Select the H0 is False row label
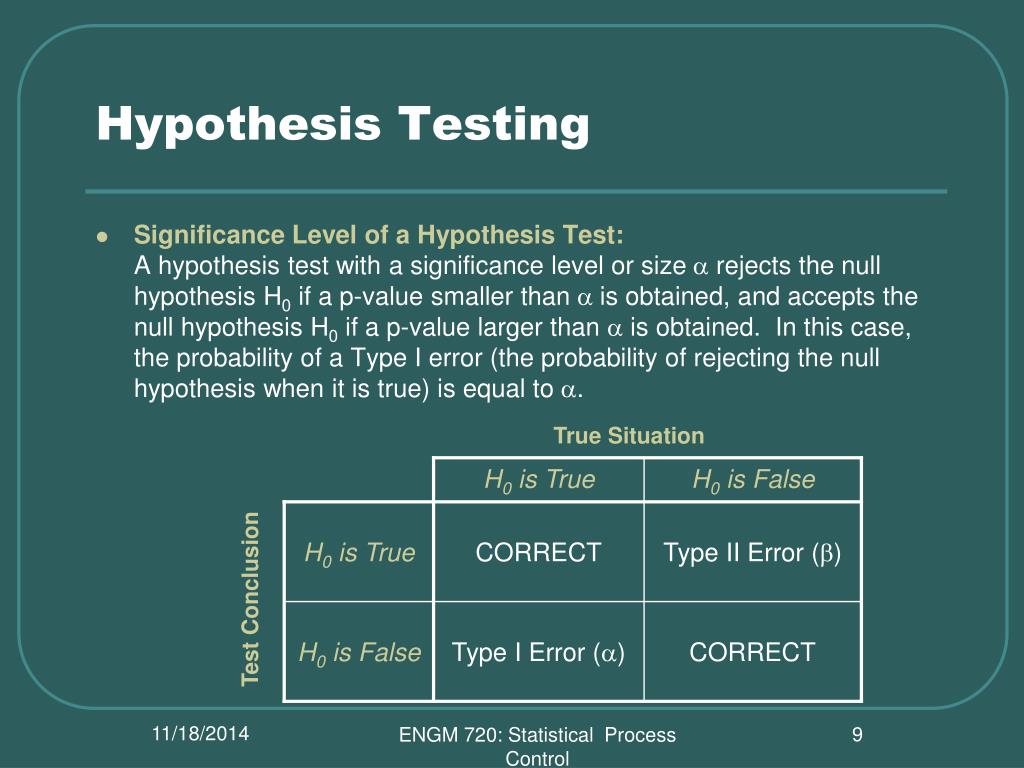The width and height of the screenshot is (1024, 768). click(360, 653)
